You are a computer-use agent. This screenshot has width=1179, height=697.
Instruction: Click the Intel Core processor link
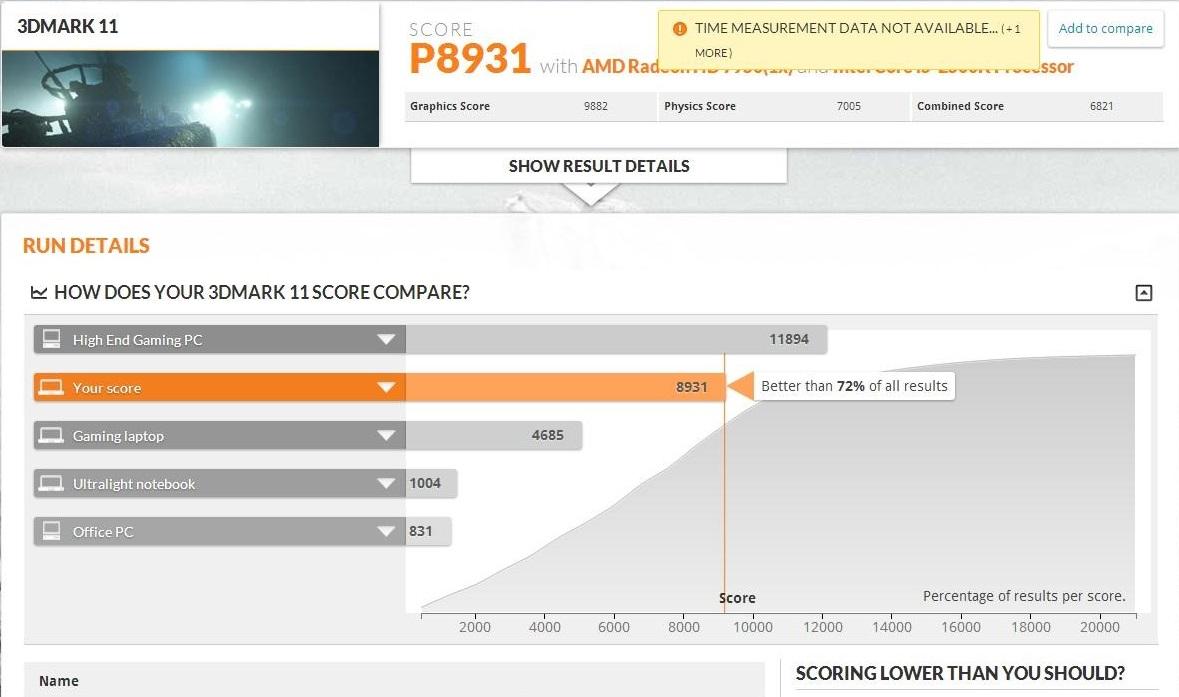pos(953,67)
